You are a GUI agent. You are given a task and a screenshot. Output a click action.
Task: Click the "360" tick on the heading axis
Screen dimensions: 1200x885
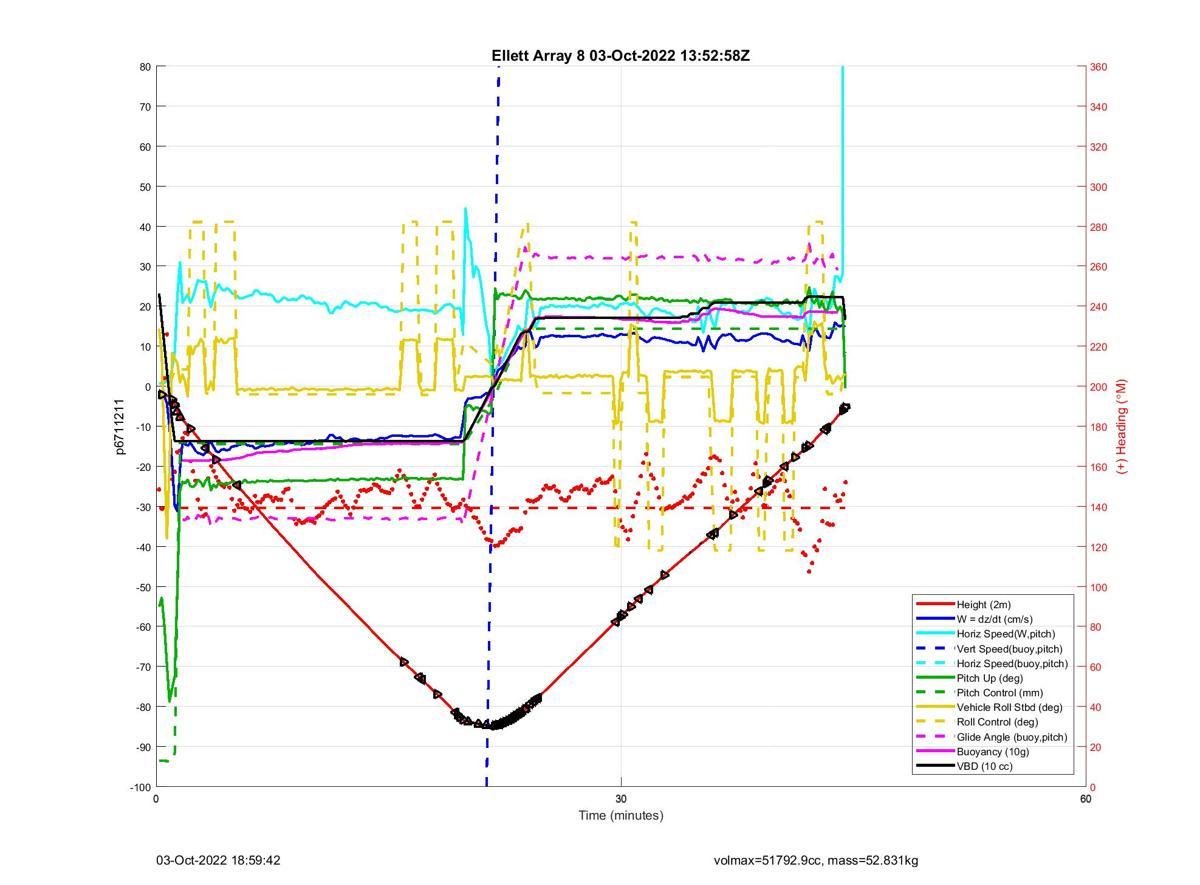[1098, 67]
